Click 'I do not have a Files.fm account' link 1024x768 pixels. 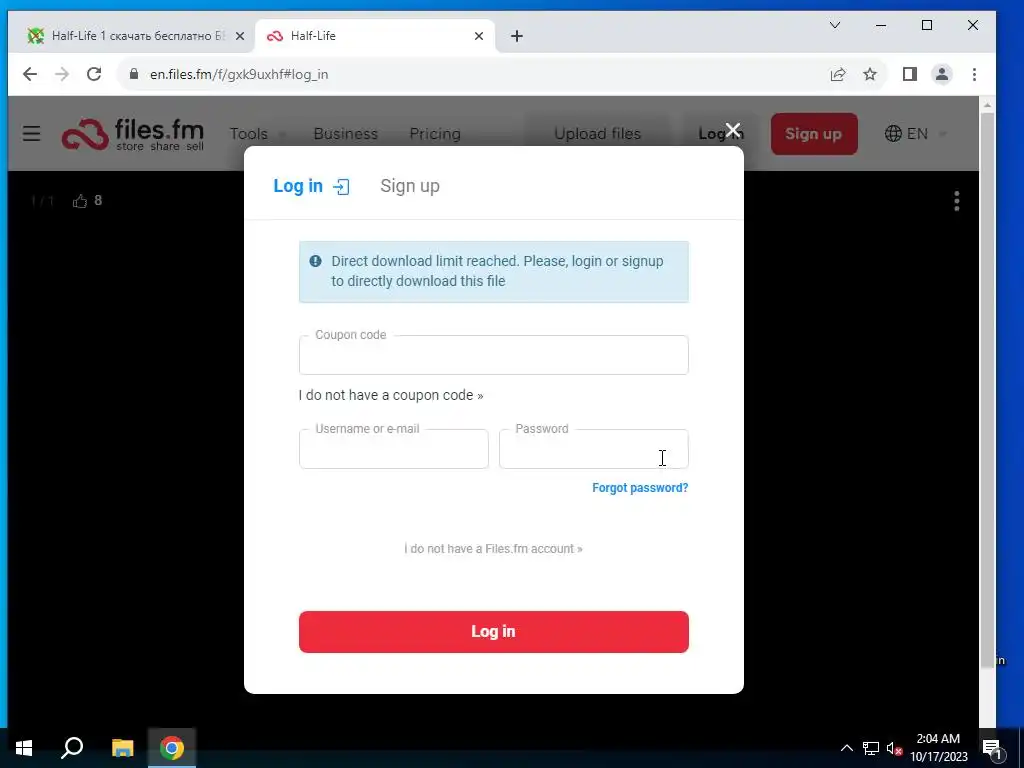pyautogui.click(x=493, y=549)
